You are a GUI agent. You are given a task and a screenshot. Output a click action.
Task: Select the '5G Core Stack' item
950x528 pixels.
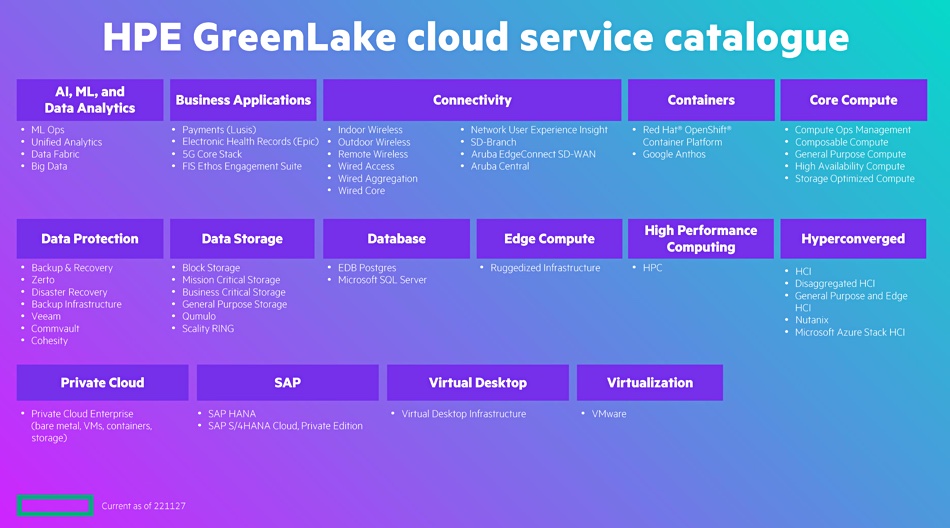click(212, 154)
